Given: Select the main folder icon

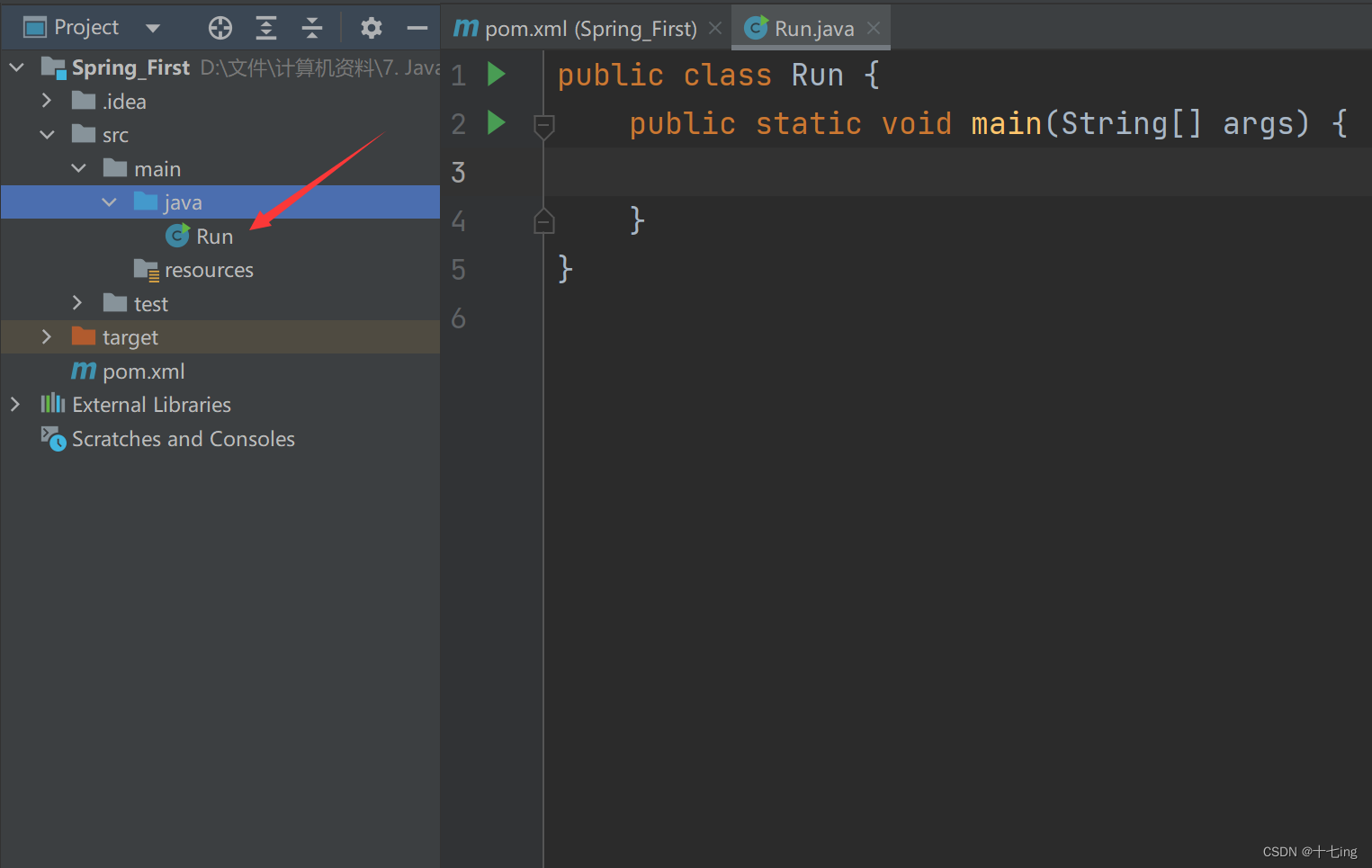Looking at the screenshot, I should [x=115, y=167].
